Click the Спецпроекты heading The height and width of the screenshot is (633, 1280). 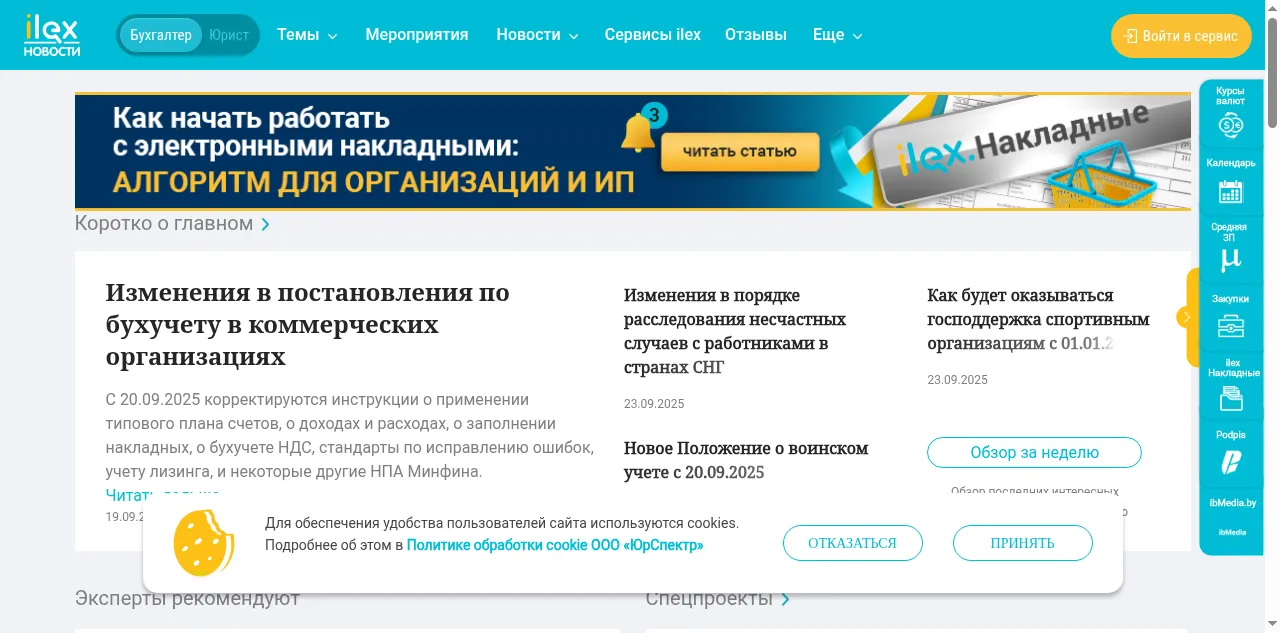[709, 598]
